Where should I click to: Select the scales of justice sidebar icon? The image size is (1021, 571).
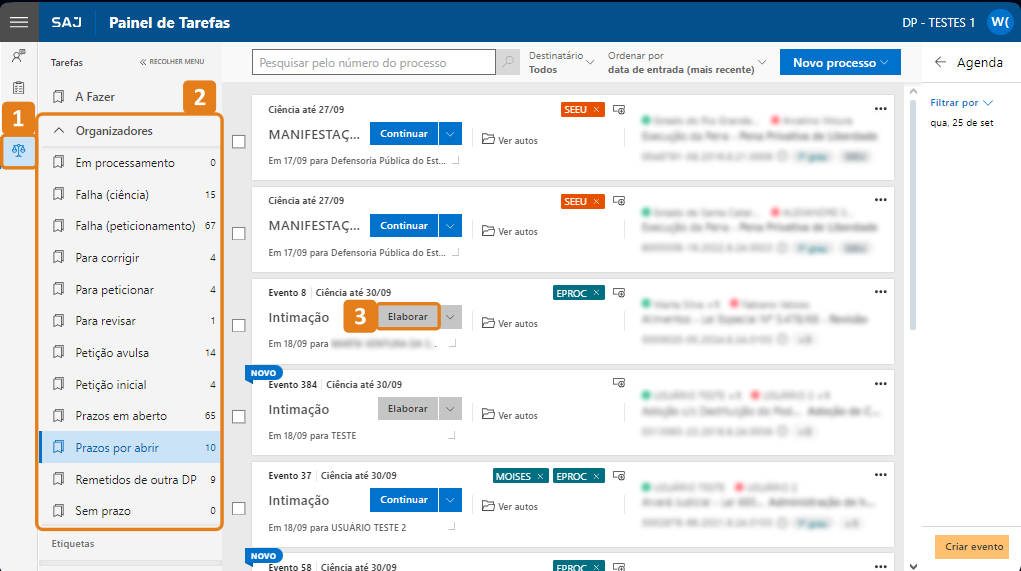tap(19, 150)
